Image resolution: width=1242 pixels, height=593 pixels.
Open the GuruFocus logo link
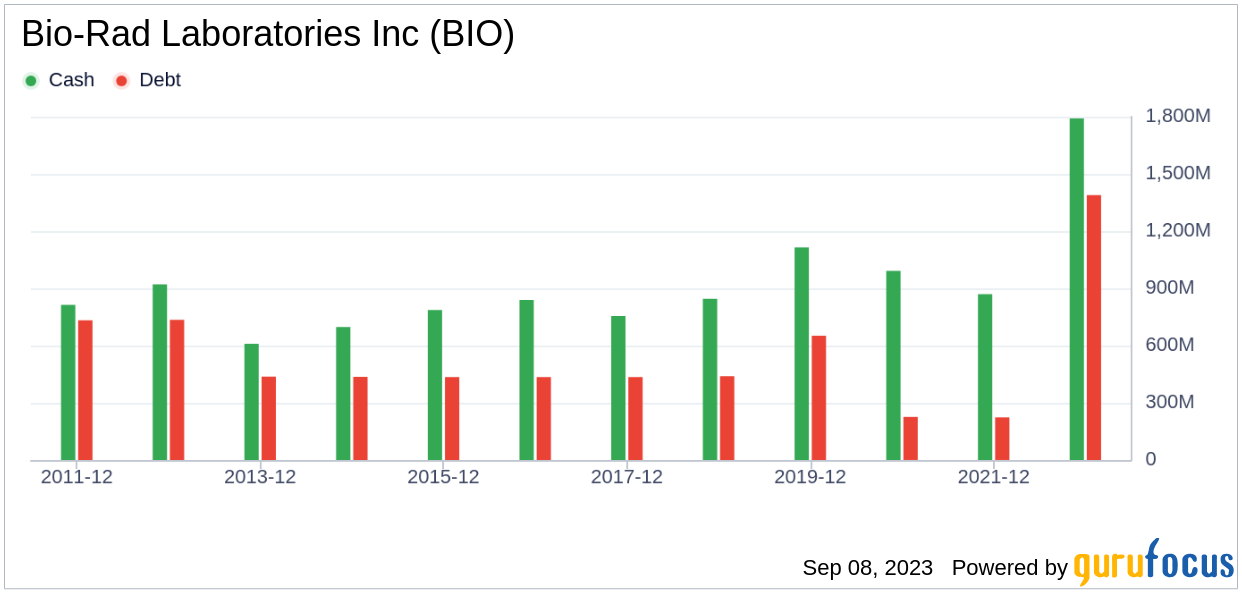pos(1153,564)
